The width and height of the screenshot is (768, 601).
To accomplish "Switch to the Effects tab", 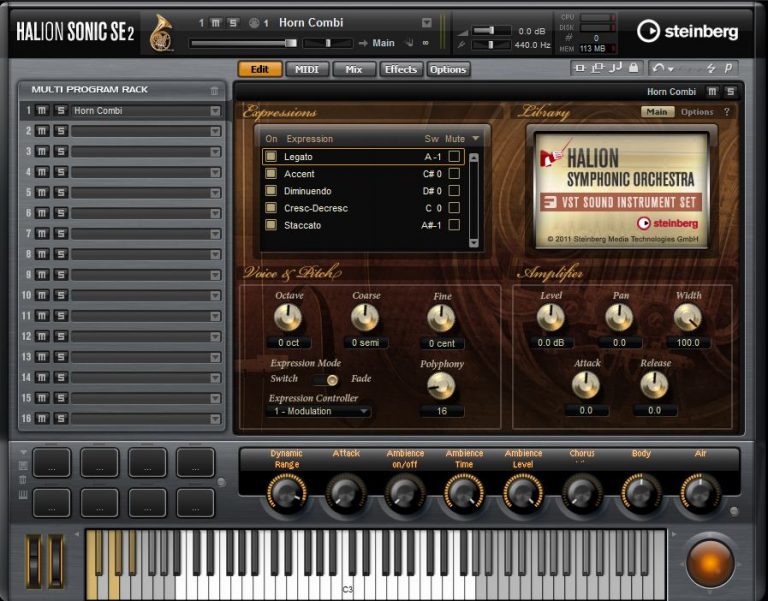I will (401, 70).
